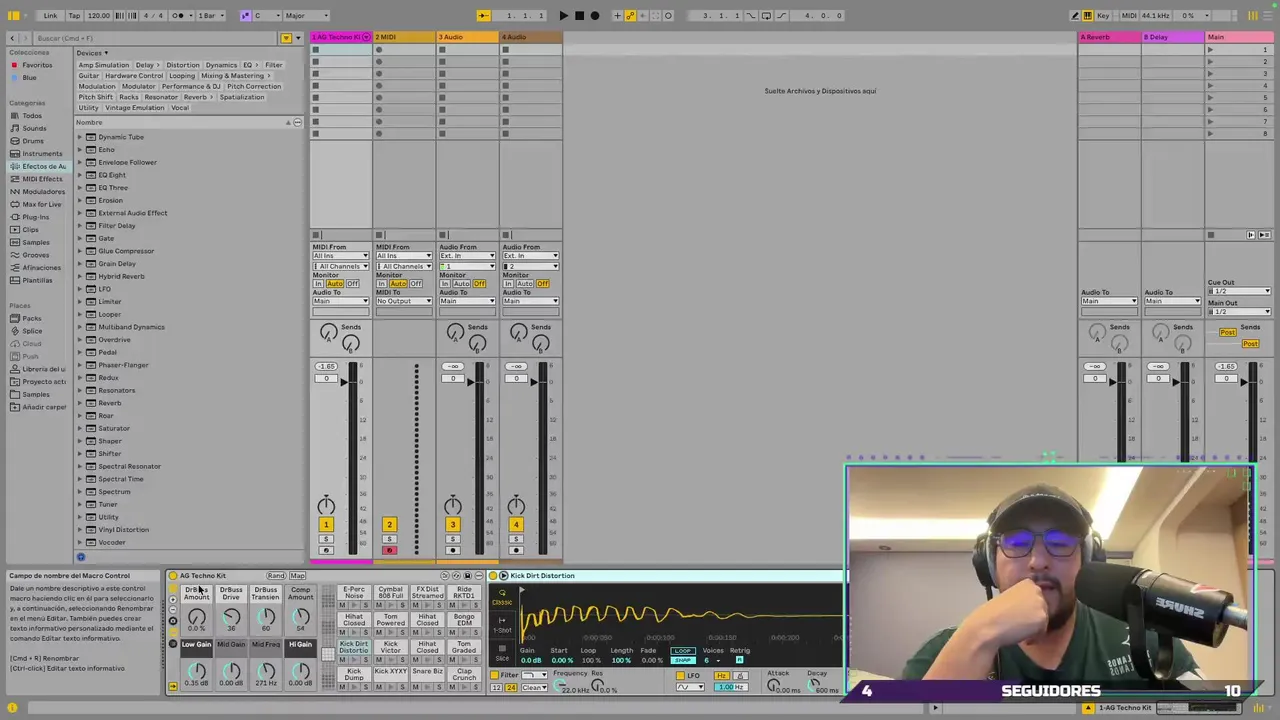
Task: Arm the Arrangement Record button
Action: point(595,15)
